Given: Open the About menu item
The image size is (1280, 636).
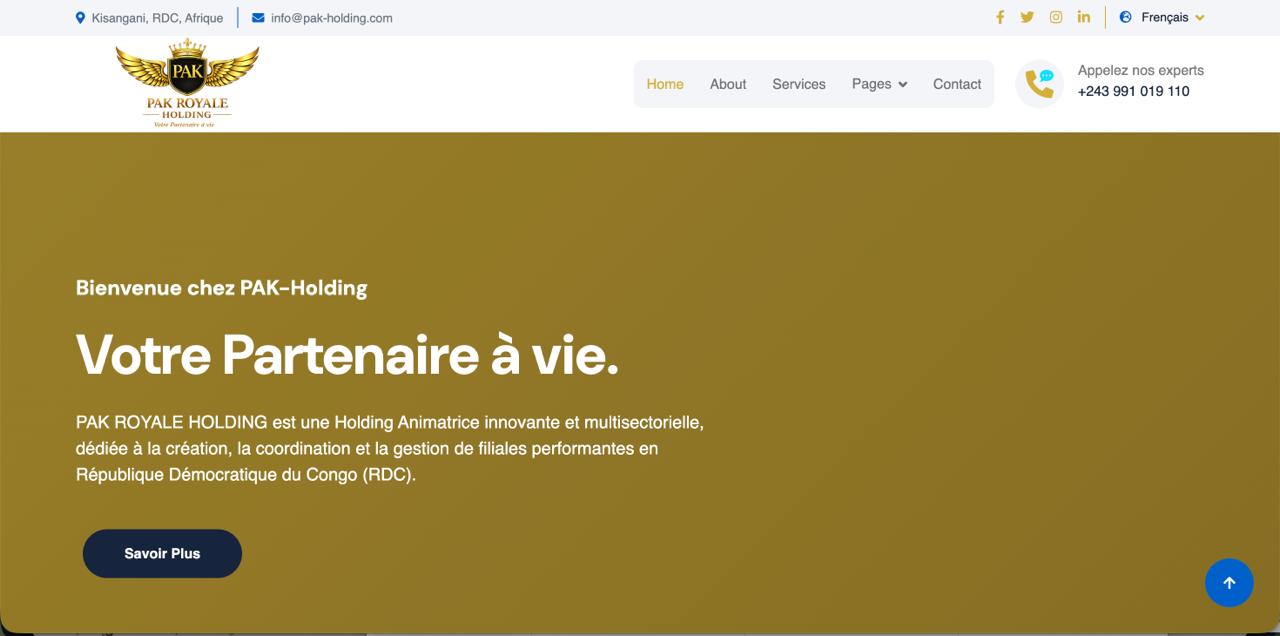Looking at the screenshot, I should tap(728, 84).
